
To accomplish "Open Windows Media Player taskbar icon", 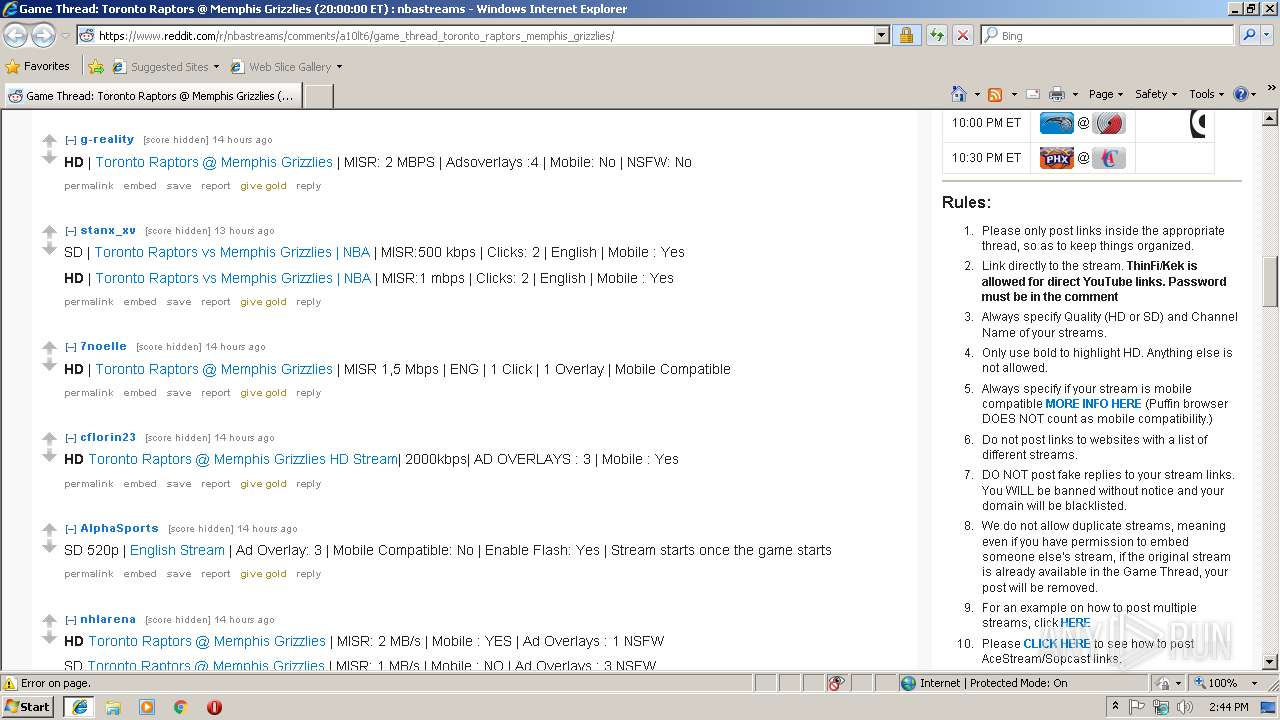I will pyautogui.click(x=147, y=707).
